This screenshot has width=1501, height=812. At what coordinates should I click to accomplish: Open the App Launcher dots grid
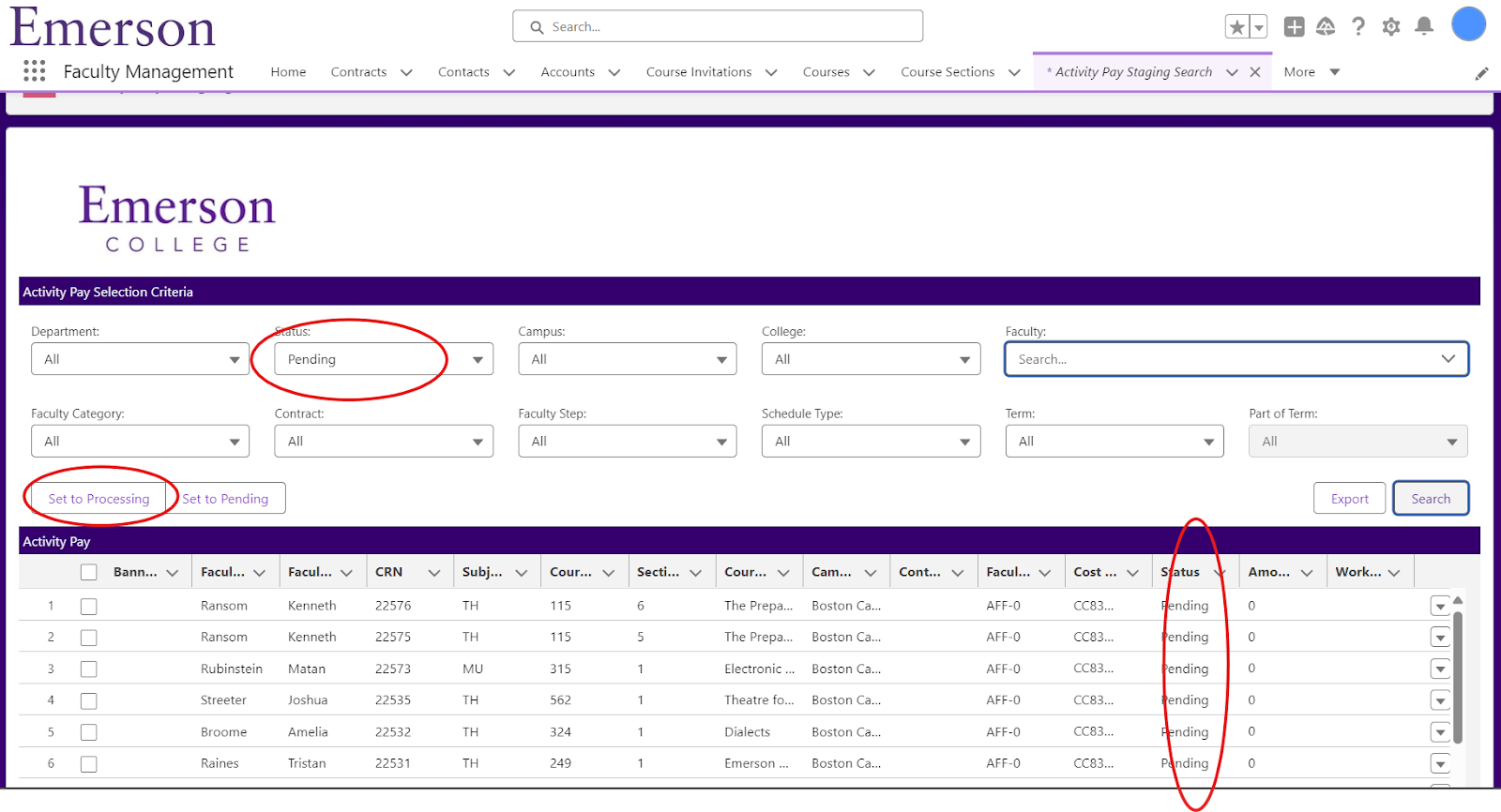[x=35, y=71]
